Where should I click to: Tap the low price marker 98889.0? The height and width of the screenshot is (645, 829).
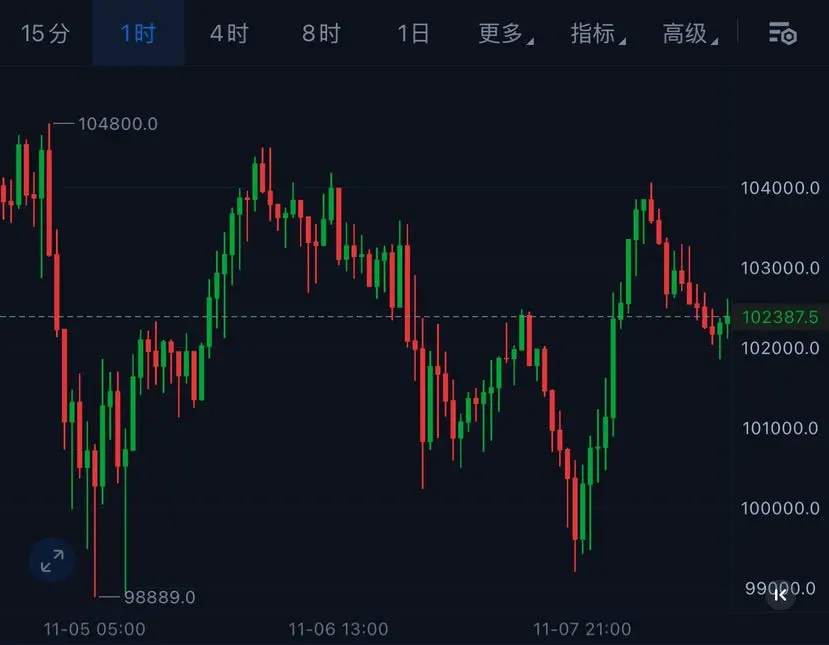pos(160,597)
